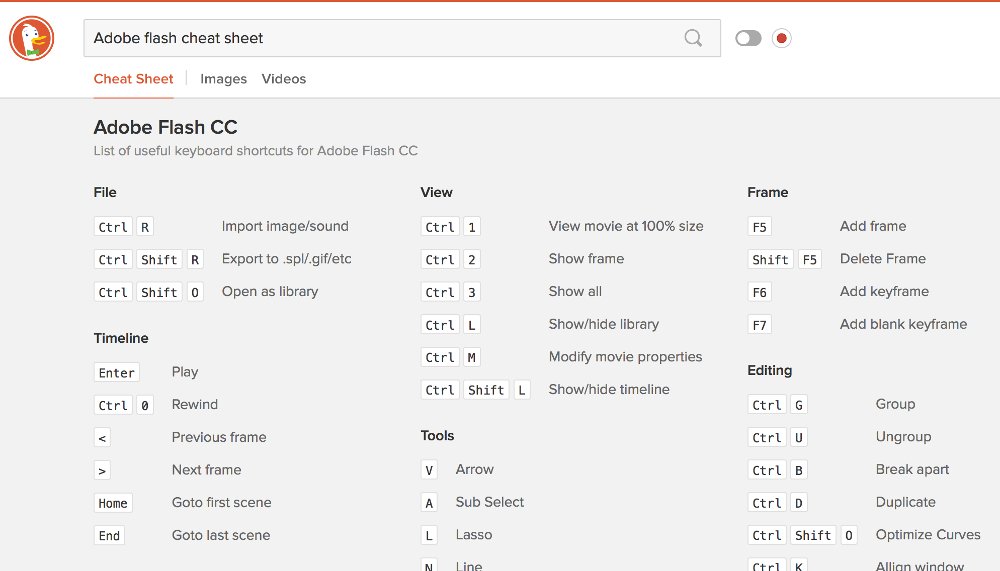
Task: Click the 'List of useful keyboard shortcuts' subtitle
Action: [256, 151]
